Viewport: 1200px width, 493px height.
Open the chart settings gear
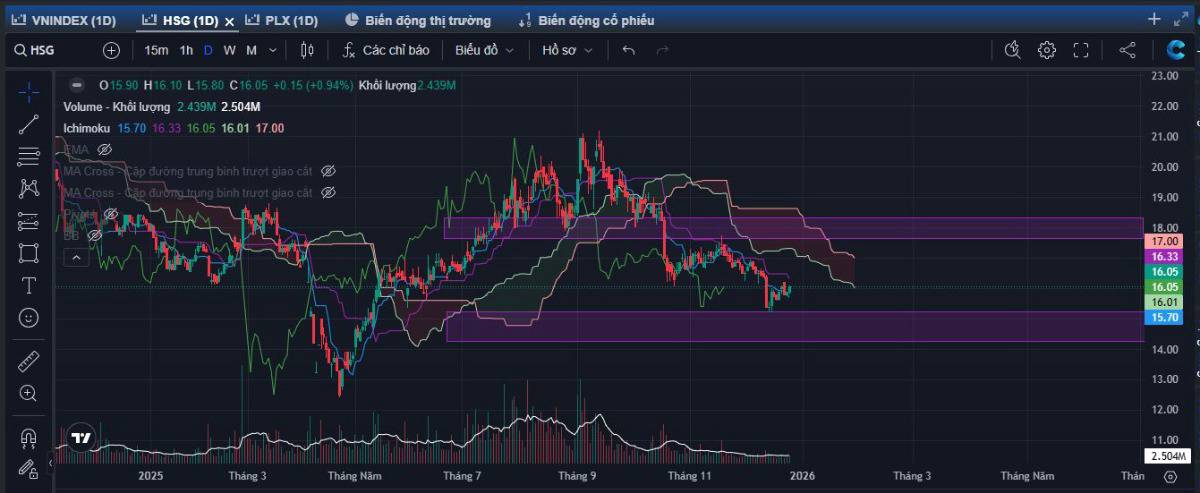coord(1046,50)
